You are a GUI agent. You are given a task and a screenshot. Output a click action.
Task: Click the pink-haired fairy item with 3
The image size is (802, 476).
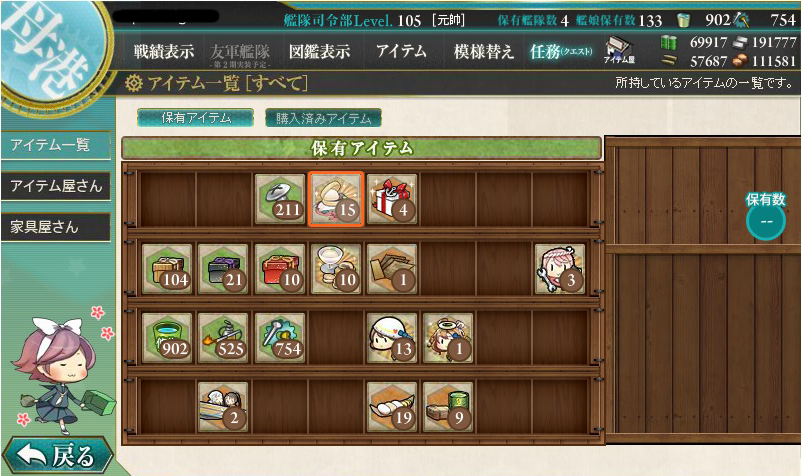(560, 269)
